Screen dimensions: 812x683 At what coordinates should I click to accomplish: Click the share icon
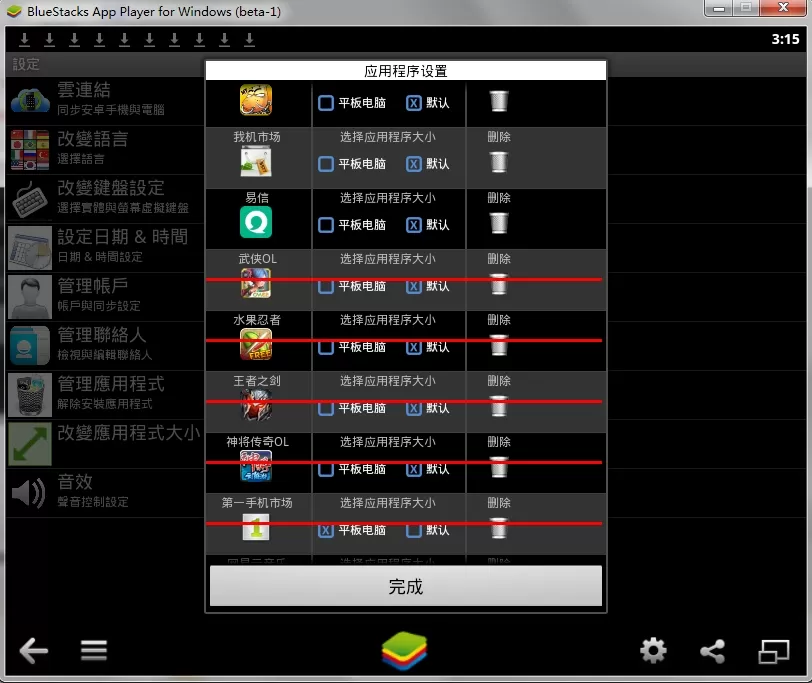tap(713, 651)
